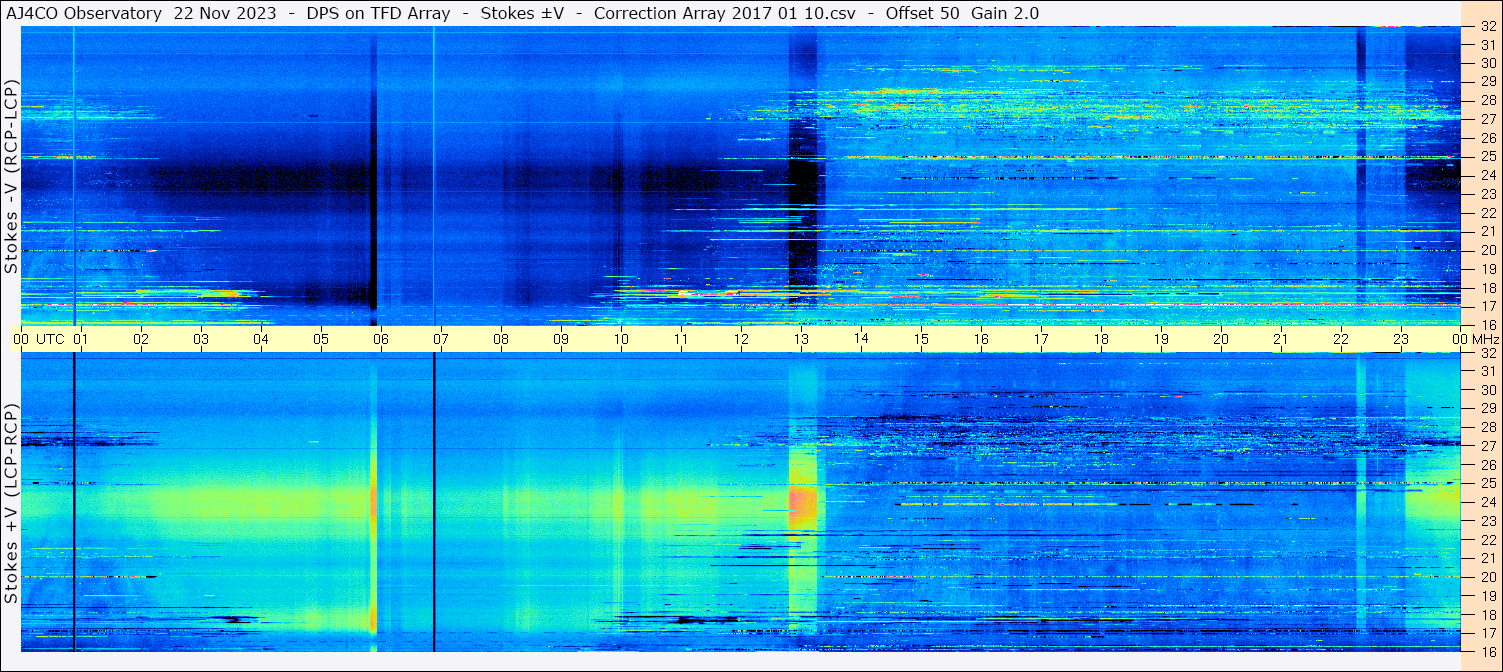The width and height of the screenshot is (1503, 672).
Task: Click the 17 MHz tick of Stokes +V panel
Action: 1488,632
